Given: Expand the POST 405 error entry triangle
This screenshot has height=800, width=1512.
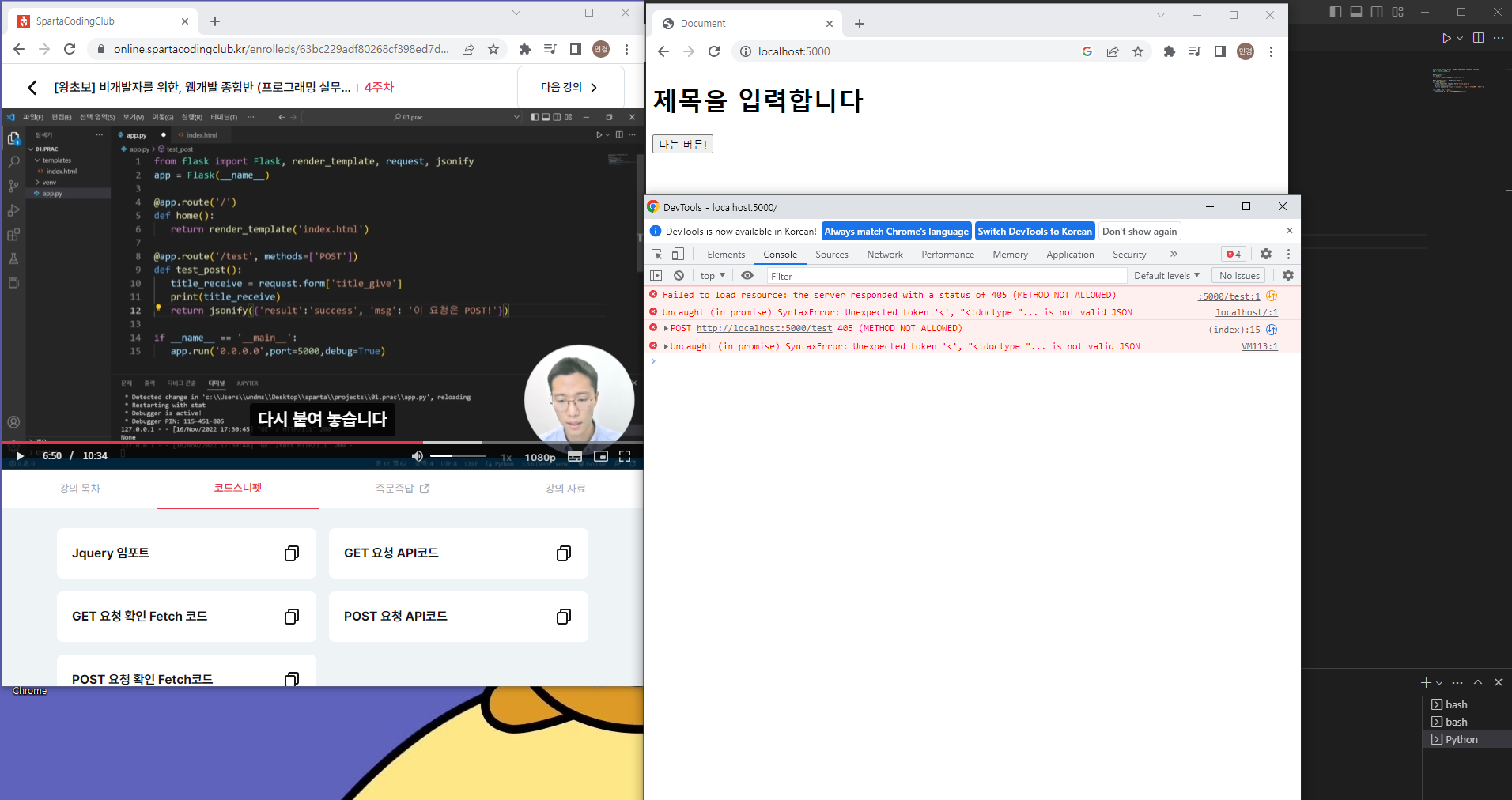Looking at the screenshot, I should click(x=666, y=329).
